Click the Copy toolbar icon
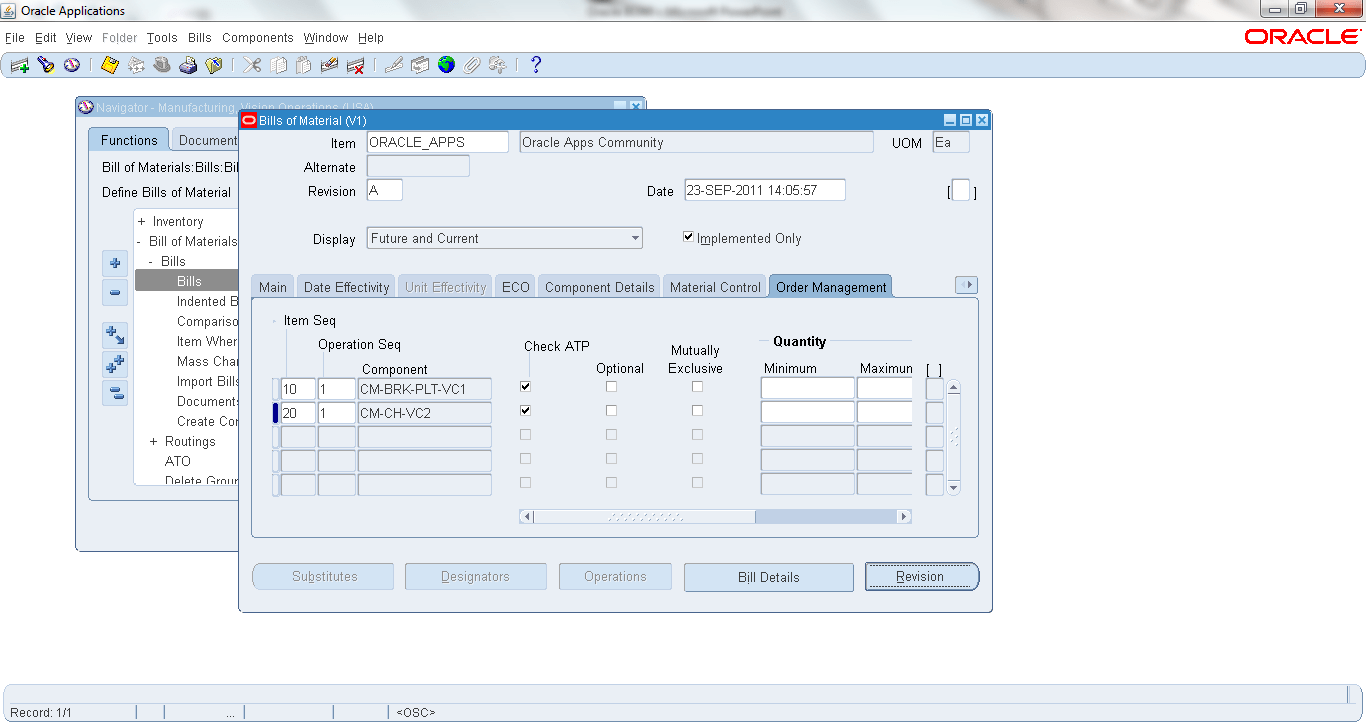The height and width of the screenshot is (726, 1366). 278,64
